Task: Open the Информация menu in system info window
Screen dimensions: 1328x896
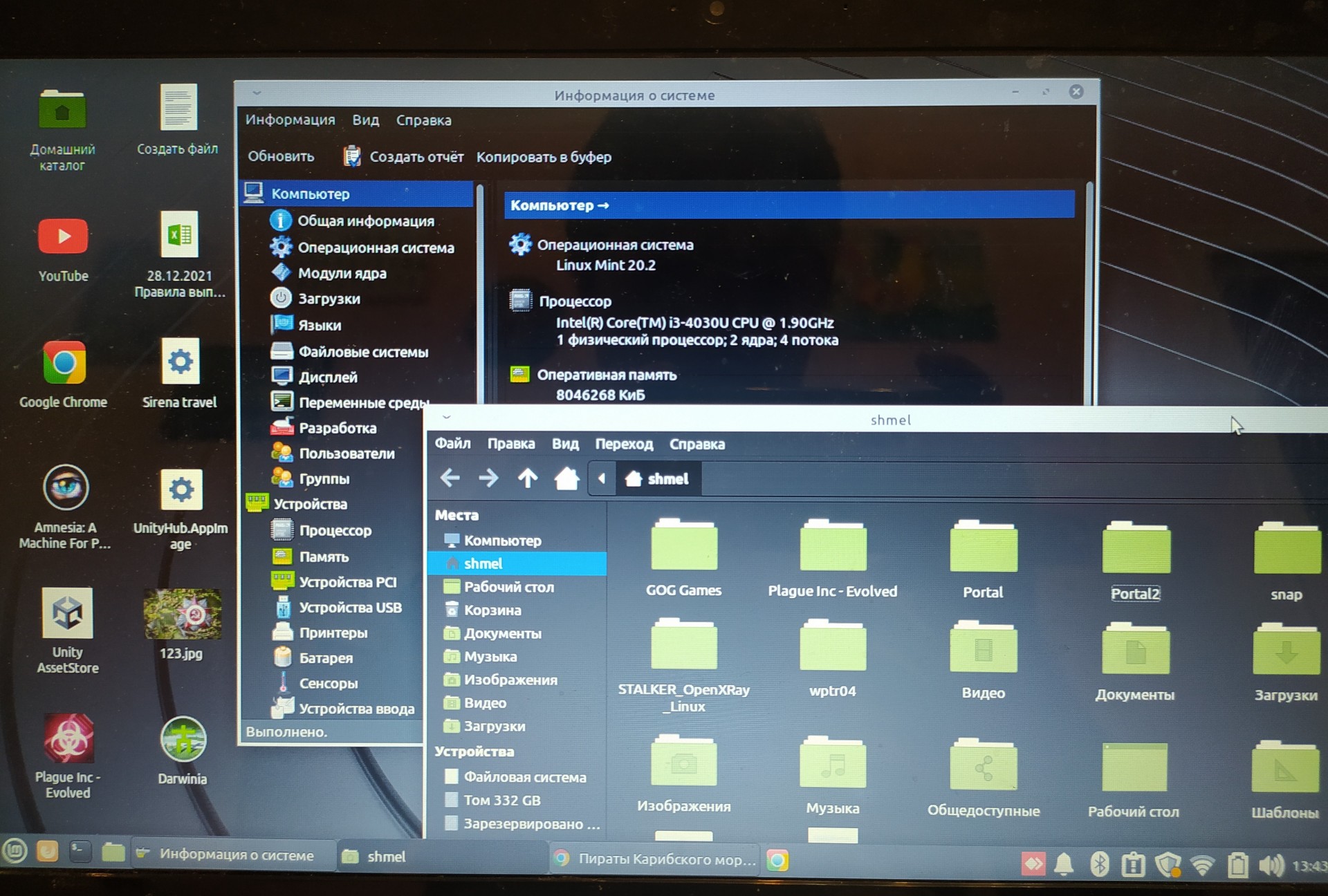Action: 290,120
